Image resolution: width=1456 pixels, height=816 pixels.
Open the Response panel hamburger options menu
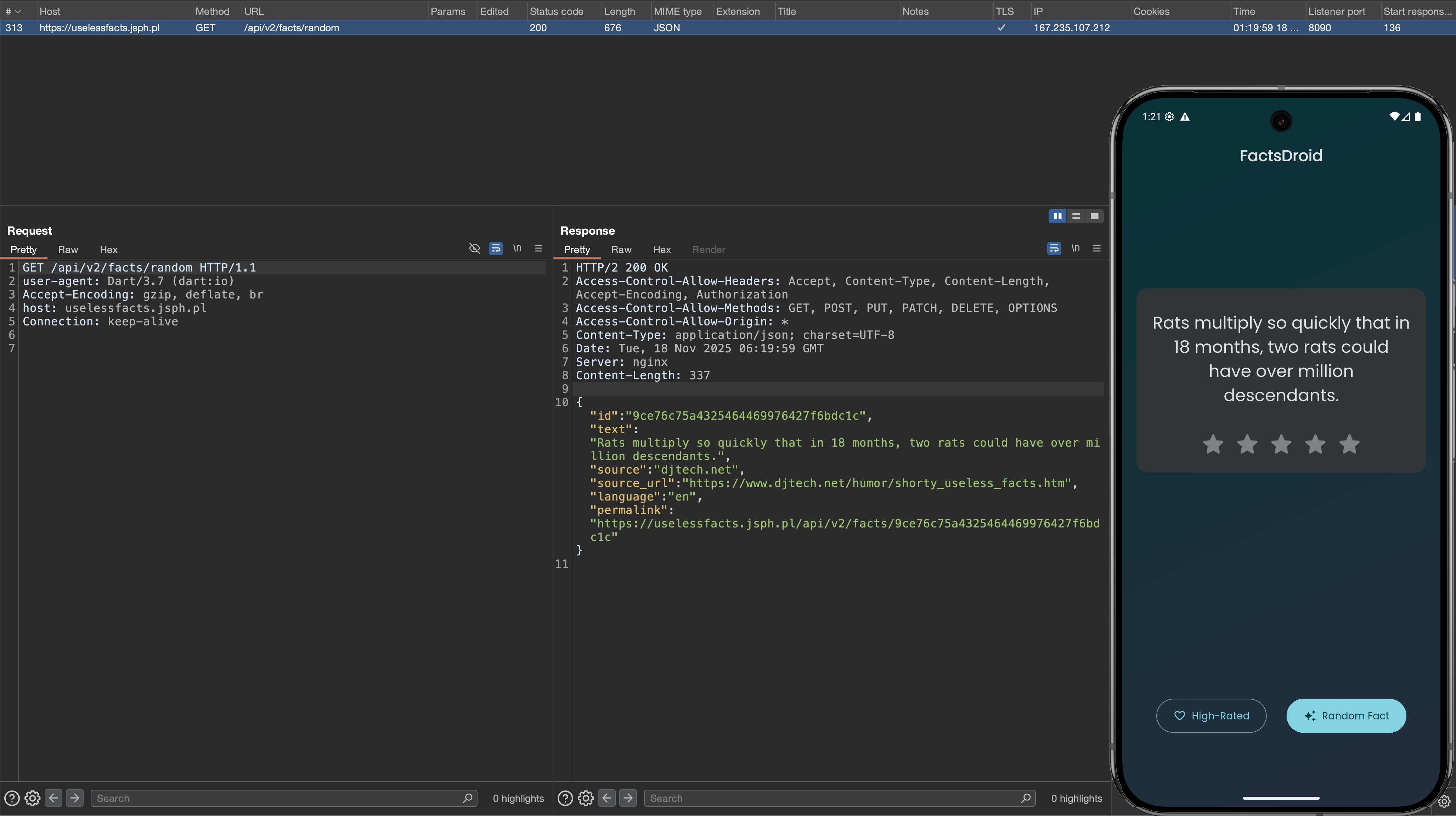tap(1096, 248)
